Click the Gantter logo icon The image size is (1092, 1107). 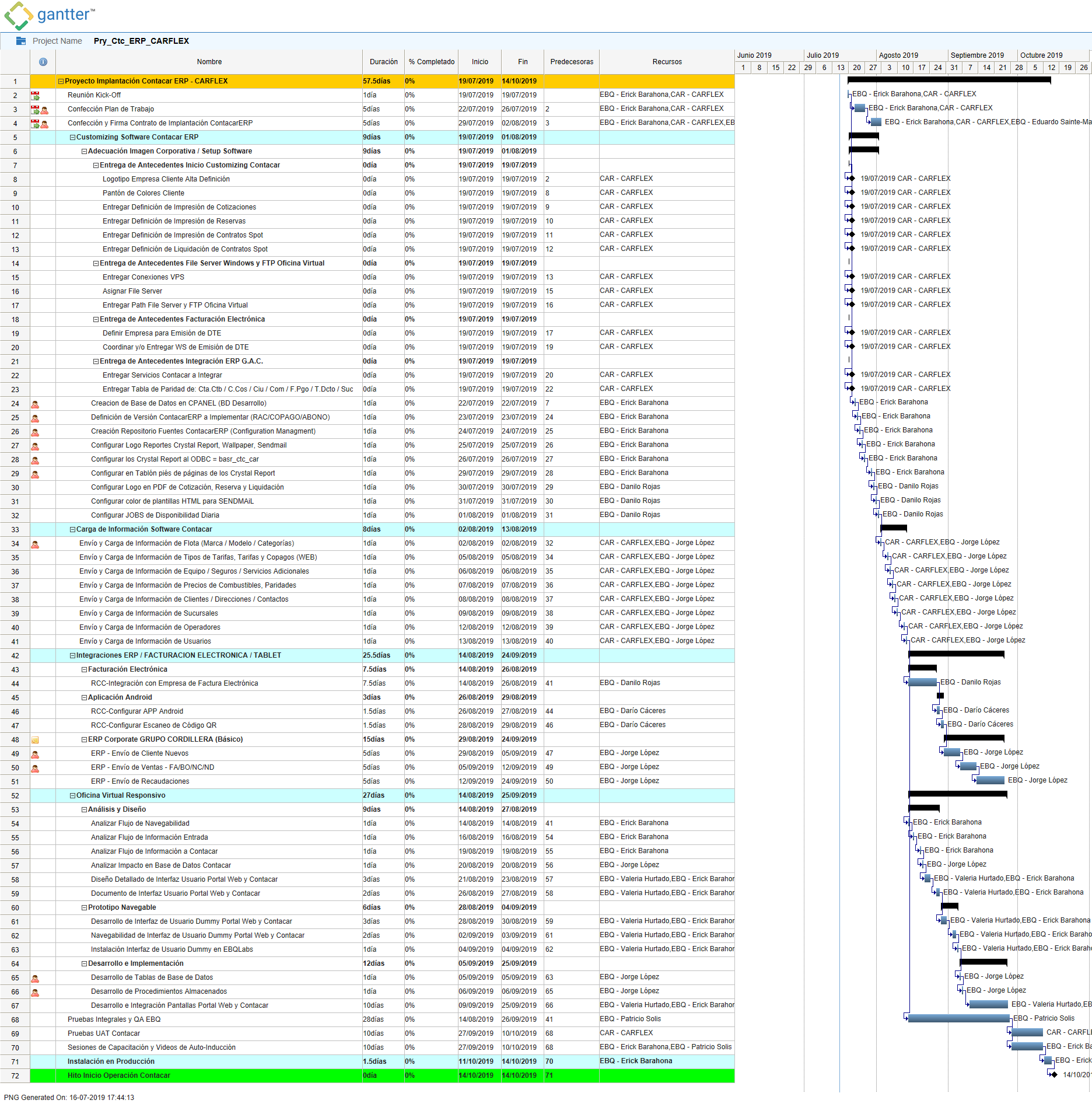coord(18,15)
